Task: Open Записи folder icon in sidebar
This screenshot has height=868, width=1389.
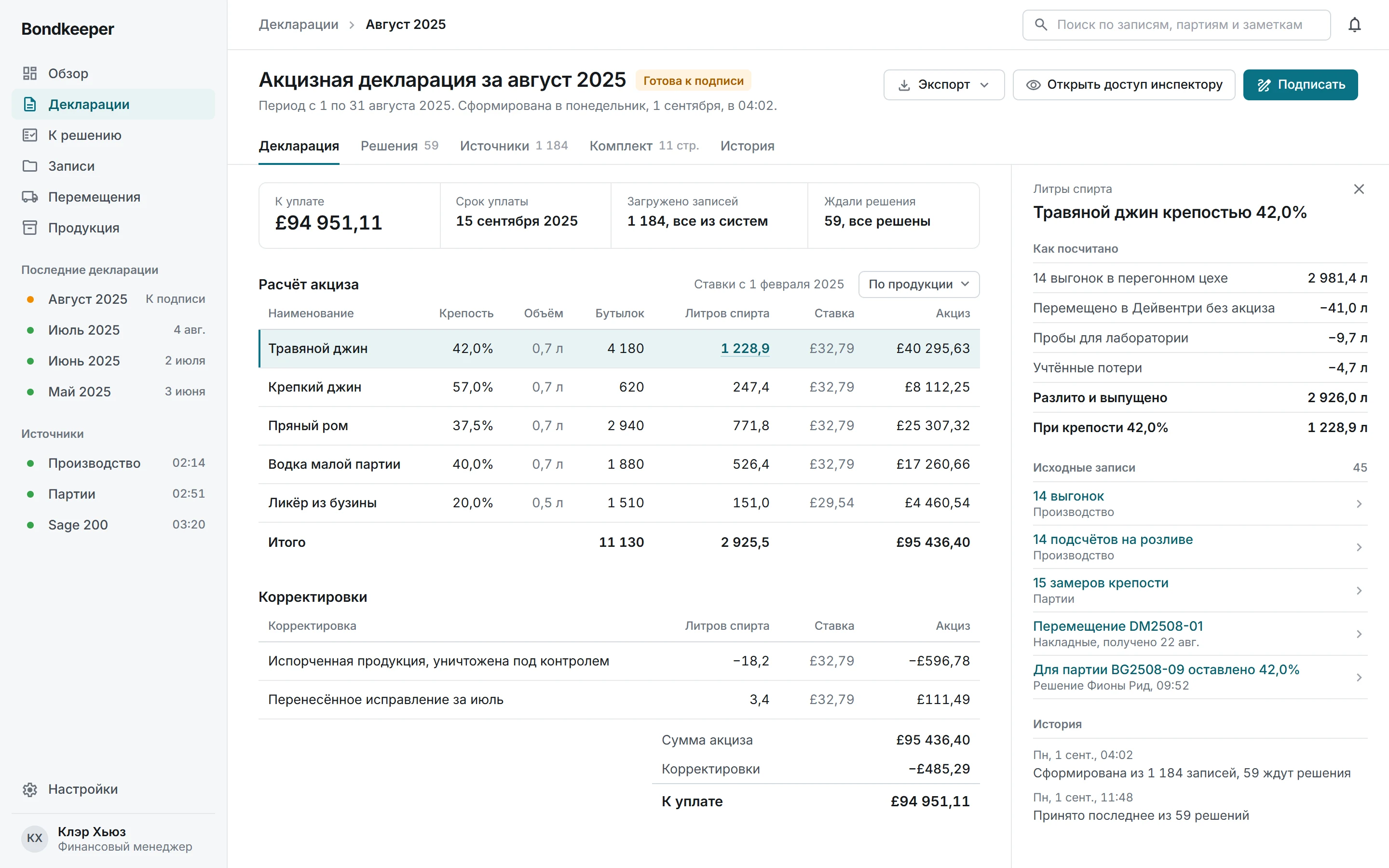Action: pyautogui.click(x=30, y=166)
